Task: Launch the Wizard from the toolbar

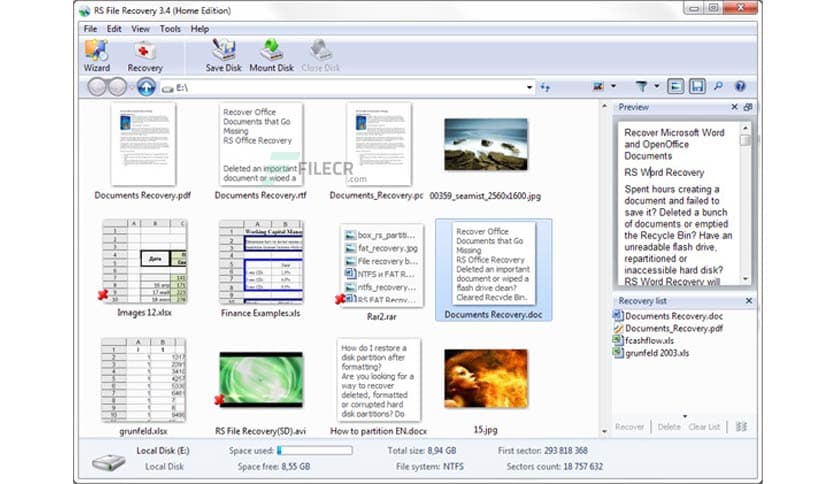Action: click(x=97, y=55)
